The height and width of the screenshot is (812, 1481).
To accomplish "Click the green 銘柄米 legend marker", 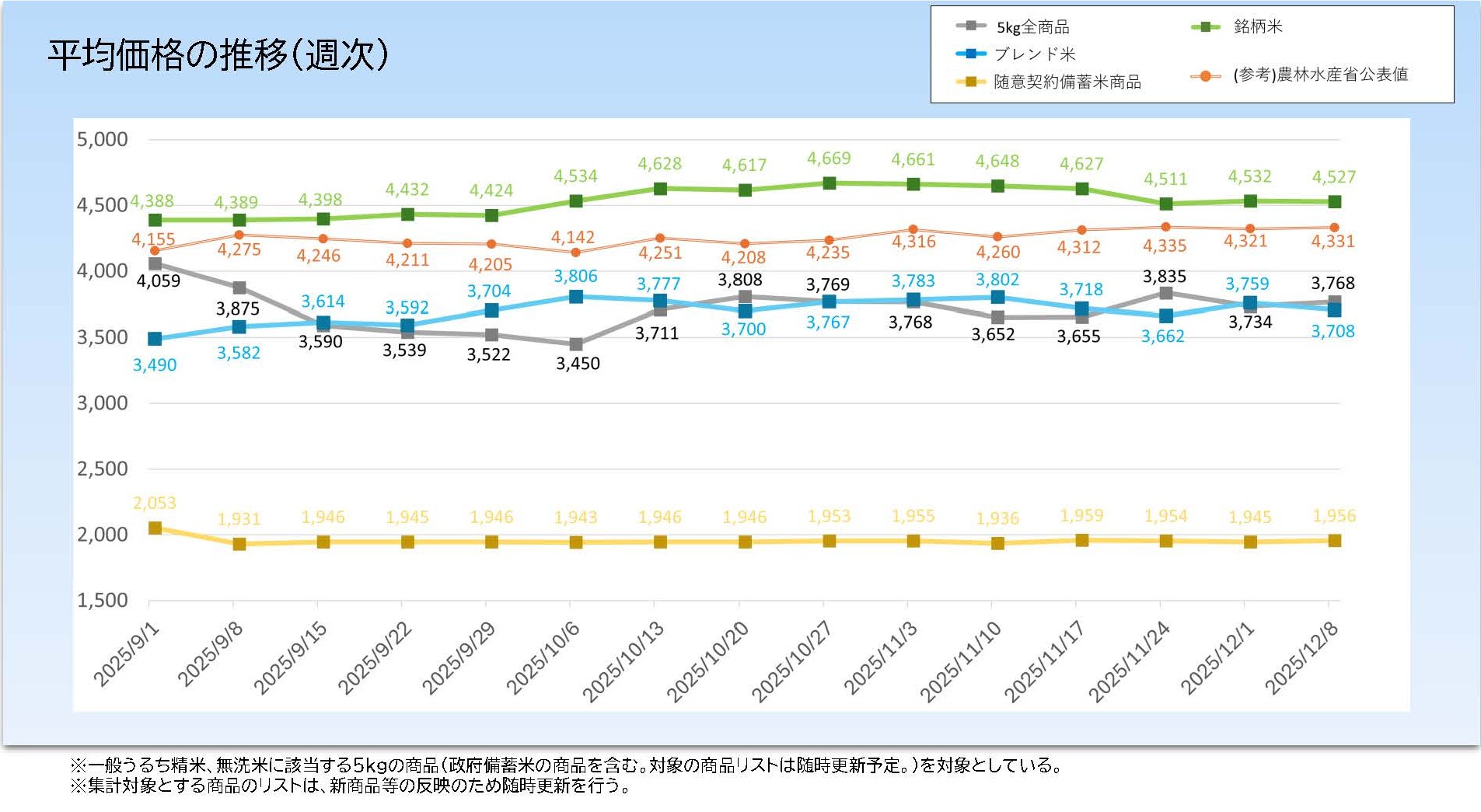I will pos(1206,26).
